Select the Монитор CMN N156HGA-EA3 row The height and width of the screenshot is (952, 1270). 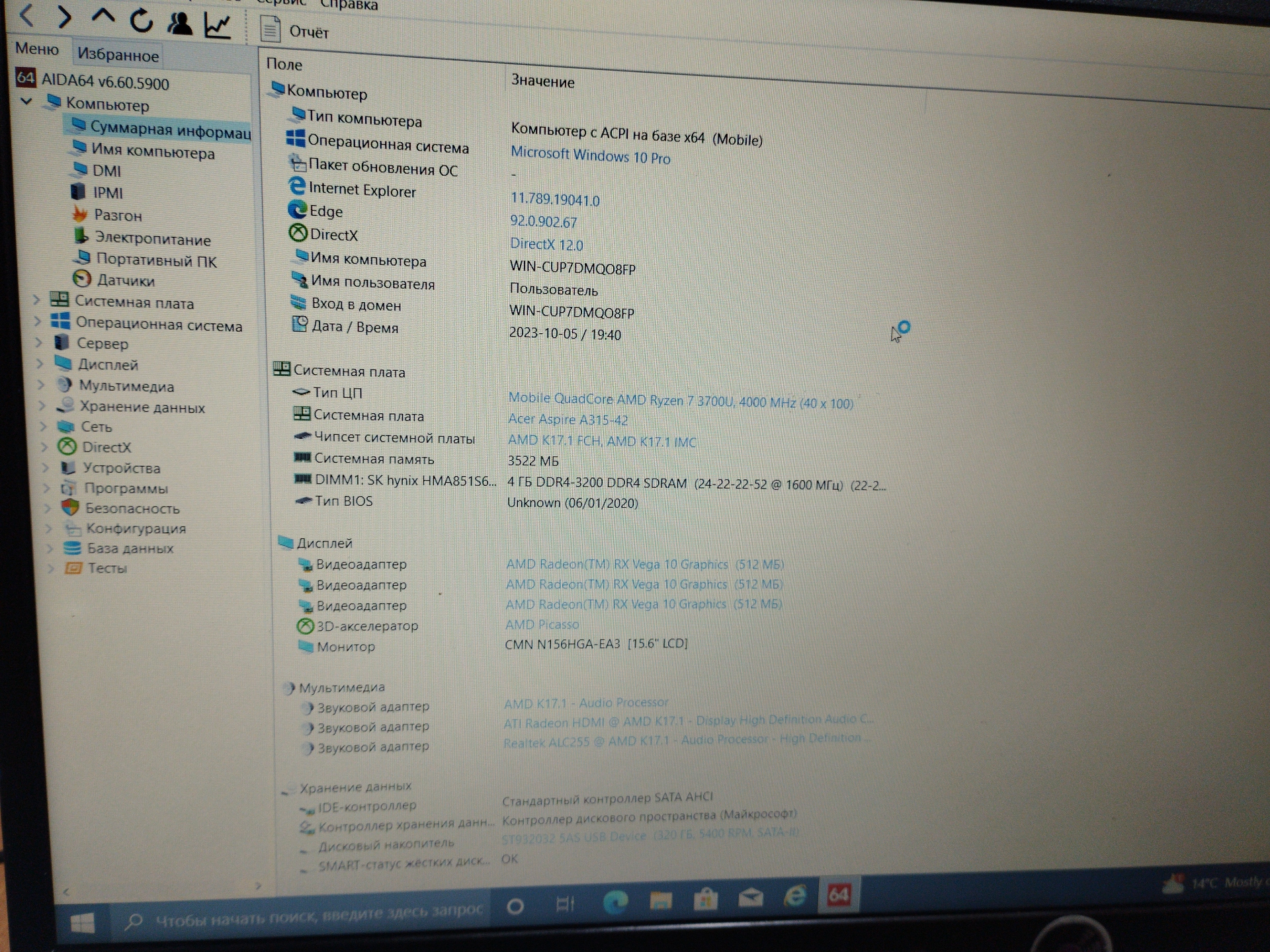coord(493,645)
